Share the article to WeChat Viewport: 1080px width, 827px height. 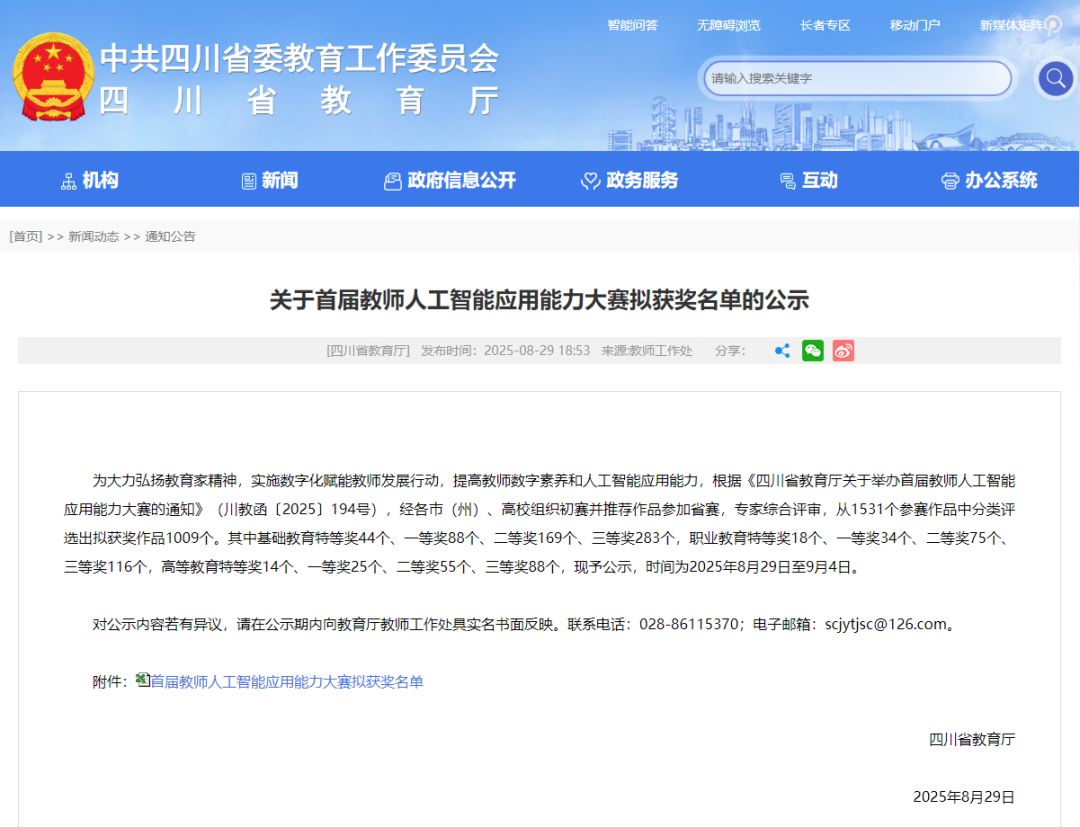coord(812,351)
